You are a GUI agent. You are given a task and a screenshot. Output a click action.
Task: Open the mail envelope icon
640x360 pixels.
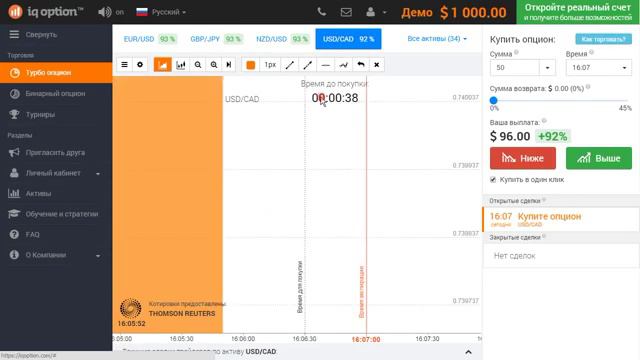(346, 12)
